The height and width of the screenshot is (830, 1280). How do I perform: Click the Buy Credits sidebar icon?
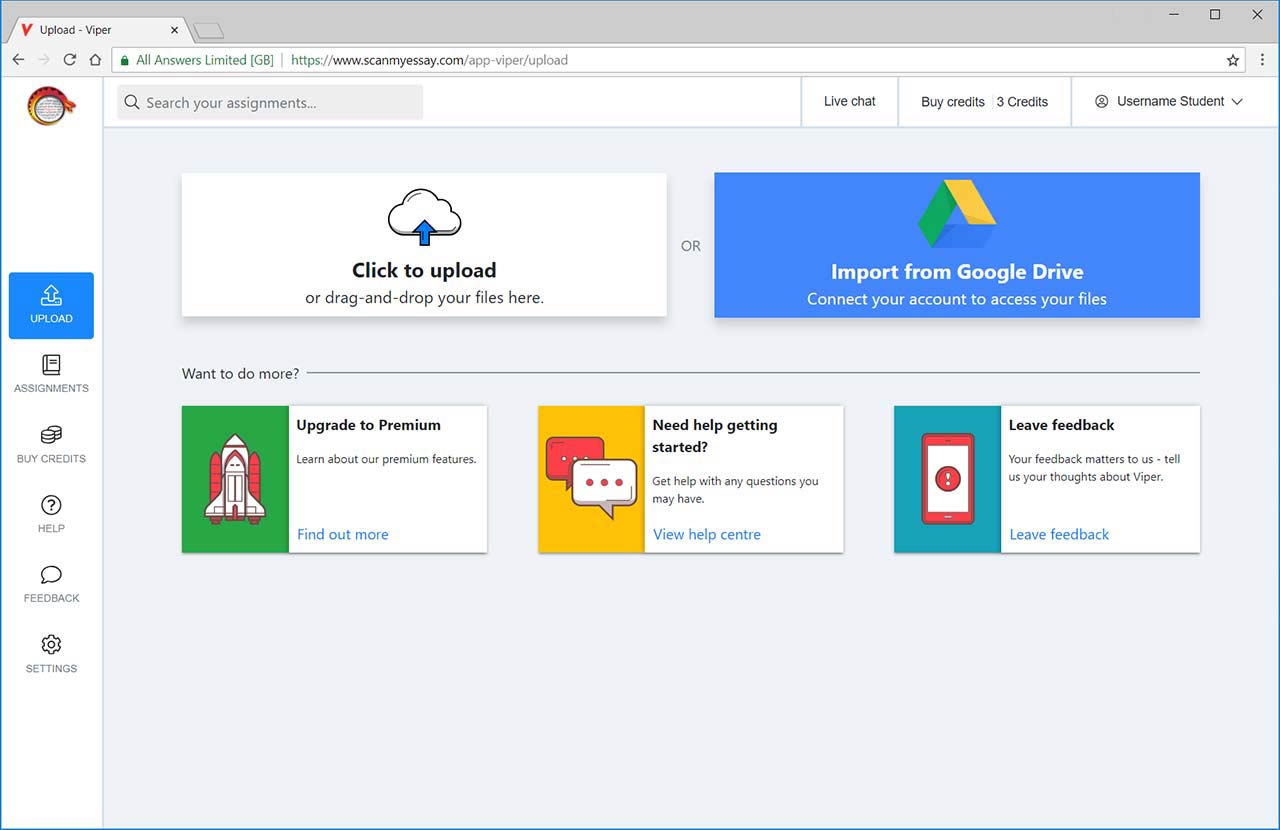click(x=50, y=439)
